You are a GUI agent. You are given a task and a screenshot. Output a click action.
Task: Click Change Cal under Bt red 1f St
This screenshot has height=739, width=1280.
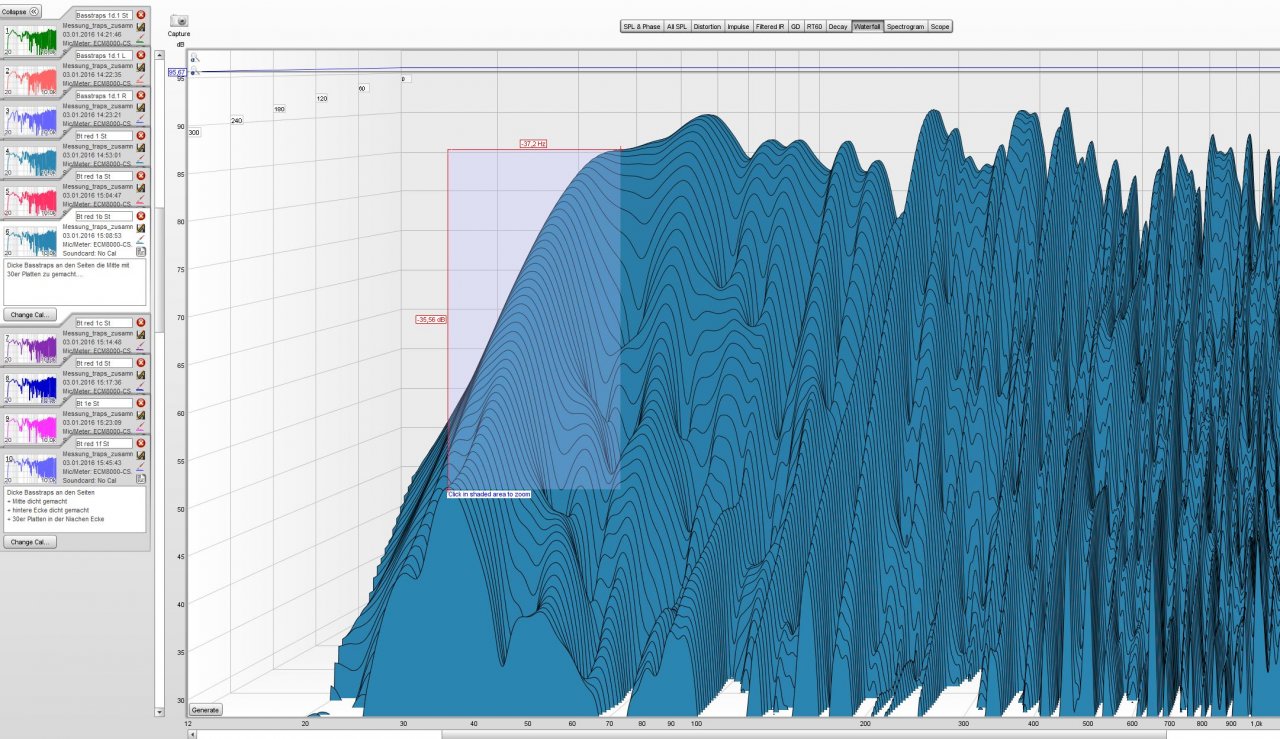29,542
